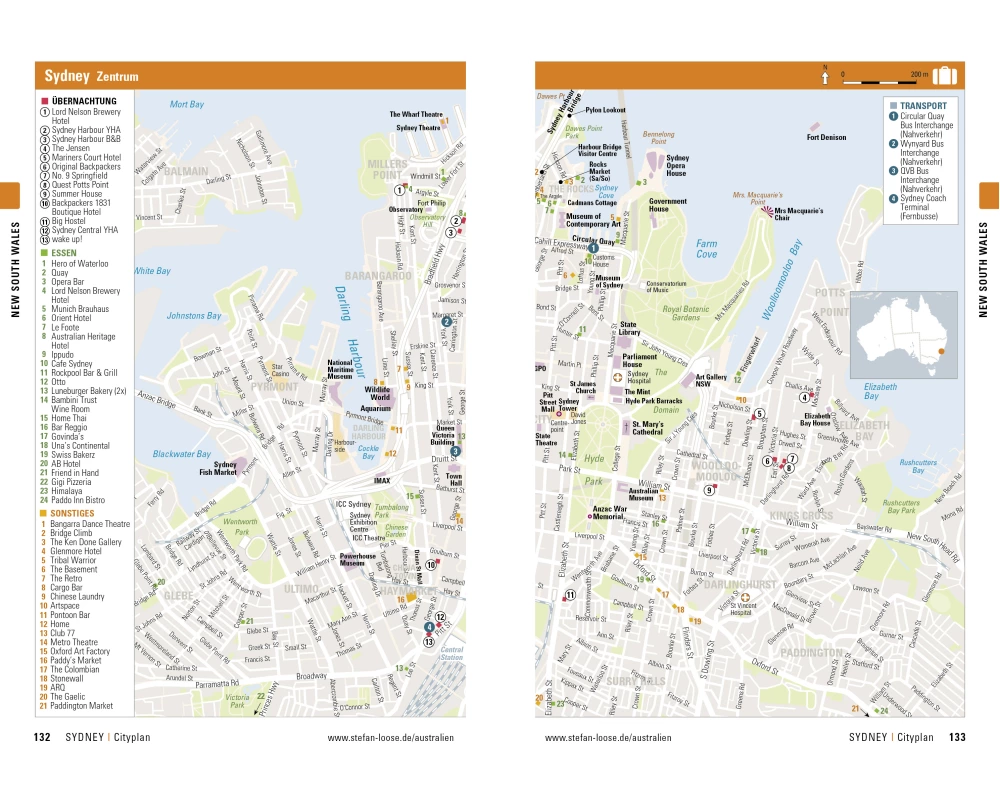
Task: Click the 'KINGS CROSS' district label
Action: coord(800,515)
